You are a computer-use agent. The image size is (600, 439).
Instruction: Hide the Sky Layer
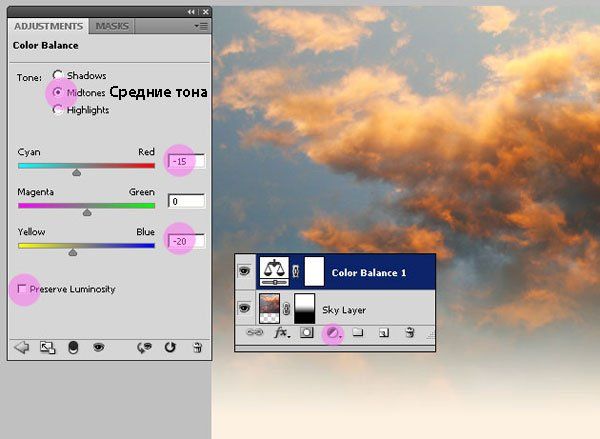[x=244, y=308]
